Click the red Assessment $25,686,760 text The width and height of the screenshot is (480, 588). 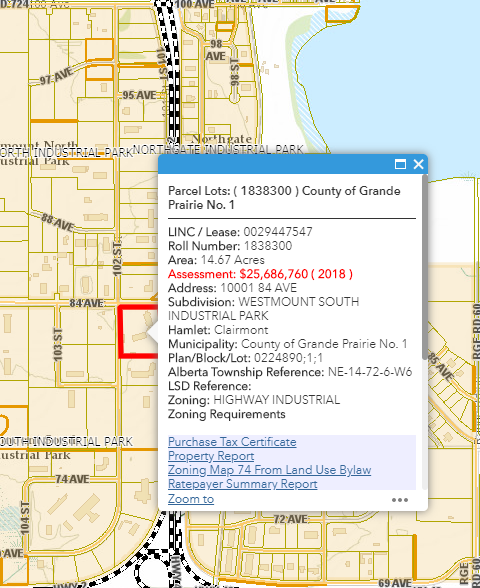pyautogui.click(x=260, y=274)
